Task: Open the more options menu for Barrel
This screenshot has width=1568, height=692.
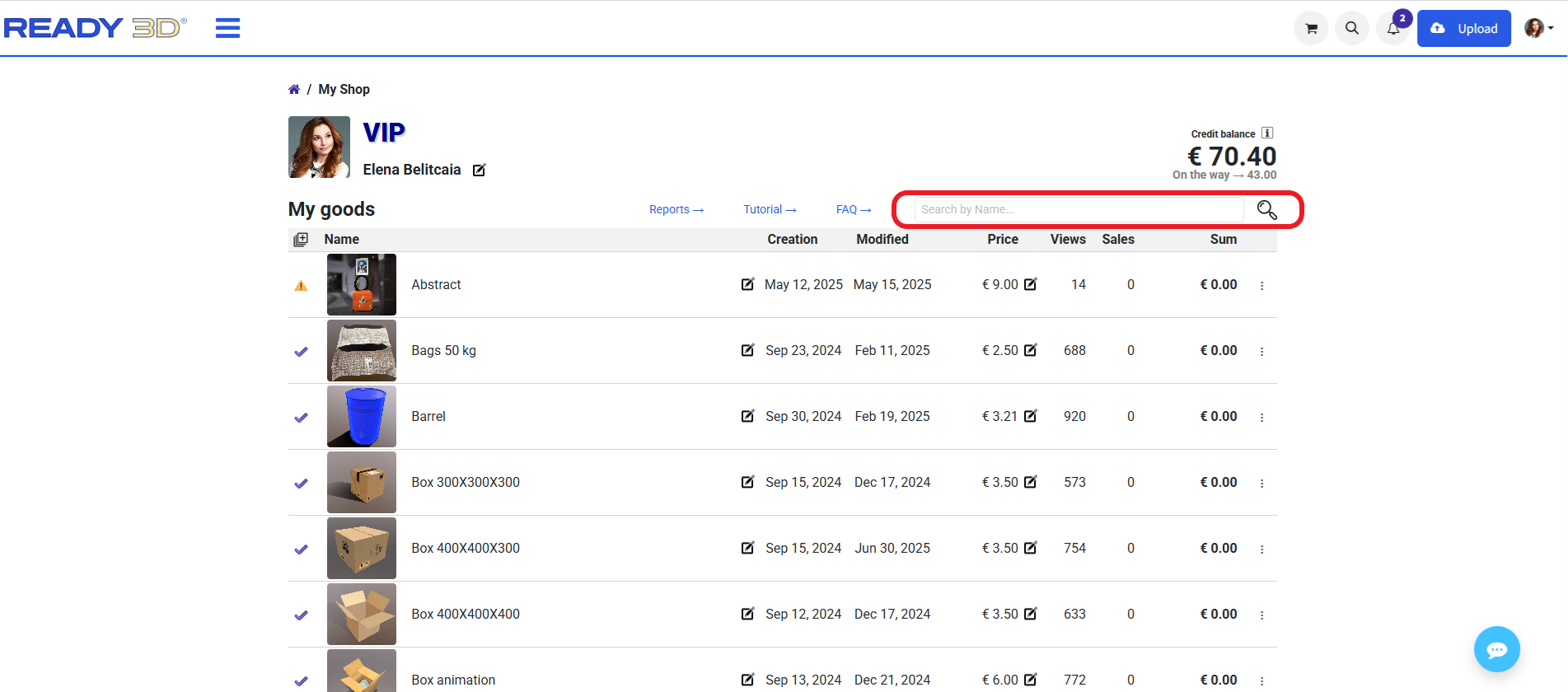Action: (1261, 417)
